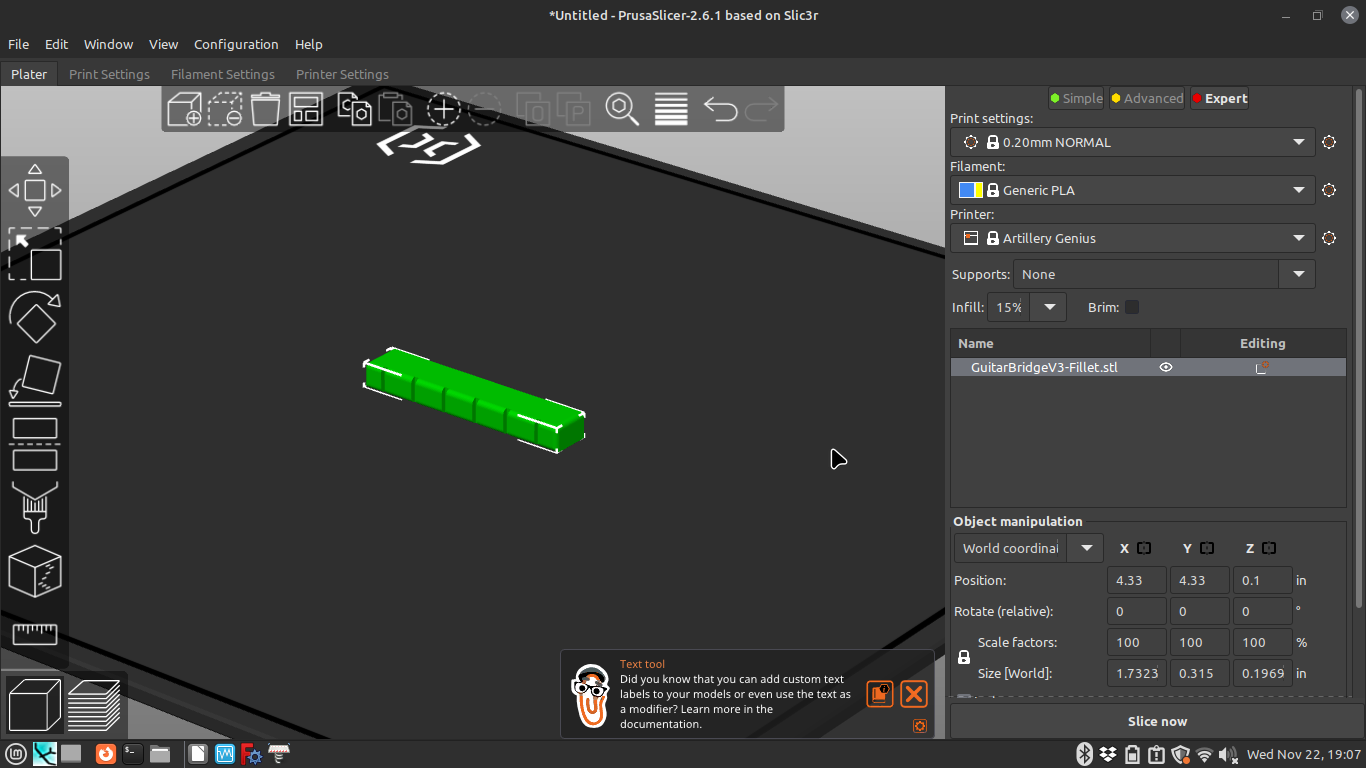Activate the Rotate tool
The width and height of the screenshot is (1366, 768).
pos(34,317)
